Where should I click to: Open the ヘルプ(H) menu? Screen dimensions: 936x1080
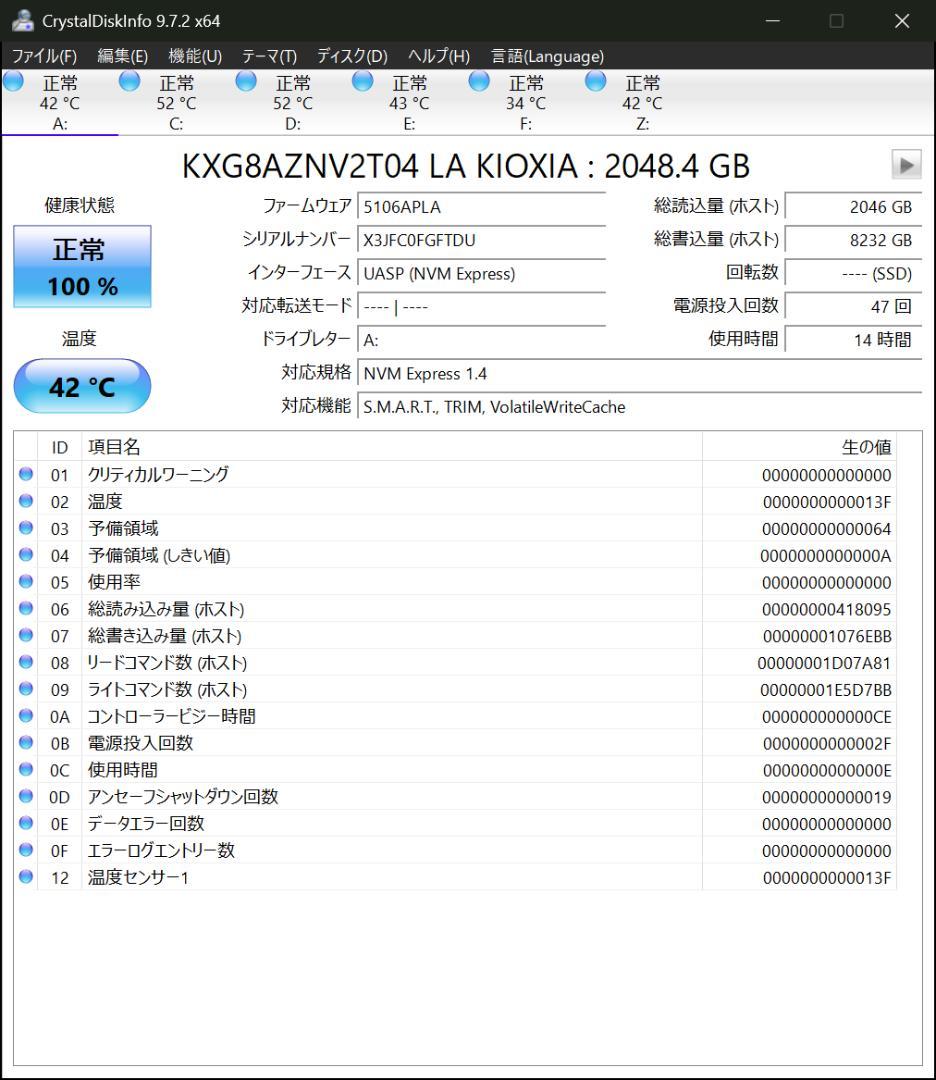tap(439, 56)
